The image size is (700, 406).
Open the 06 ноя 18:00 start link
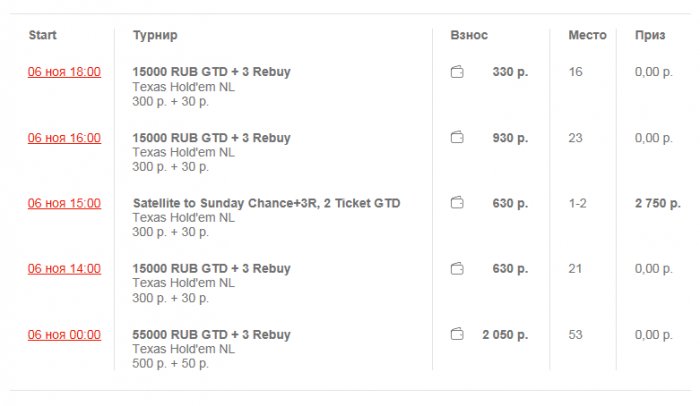point(64,72)
